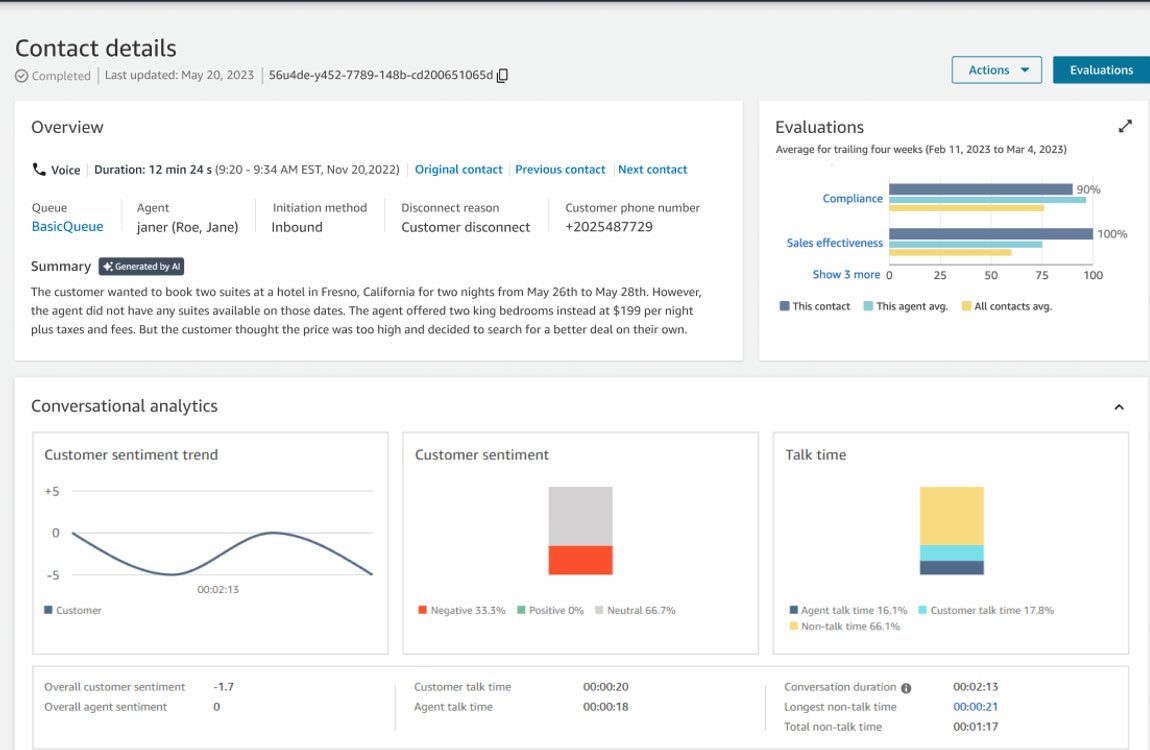Open the Evaluations panel fullscreen expand icon

[x=1125, y=126]
